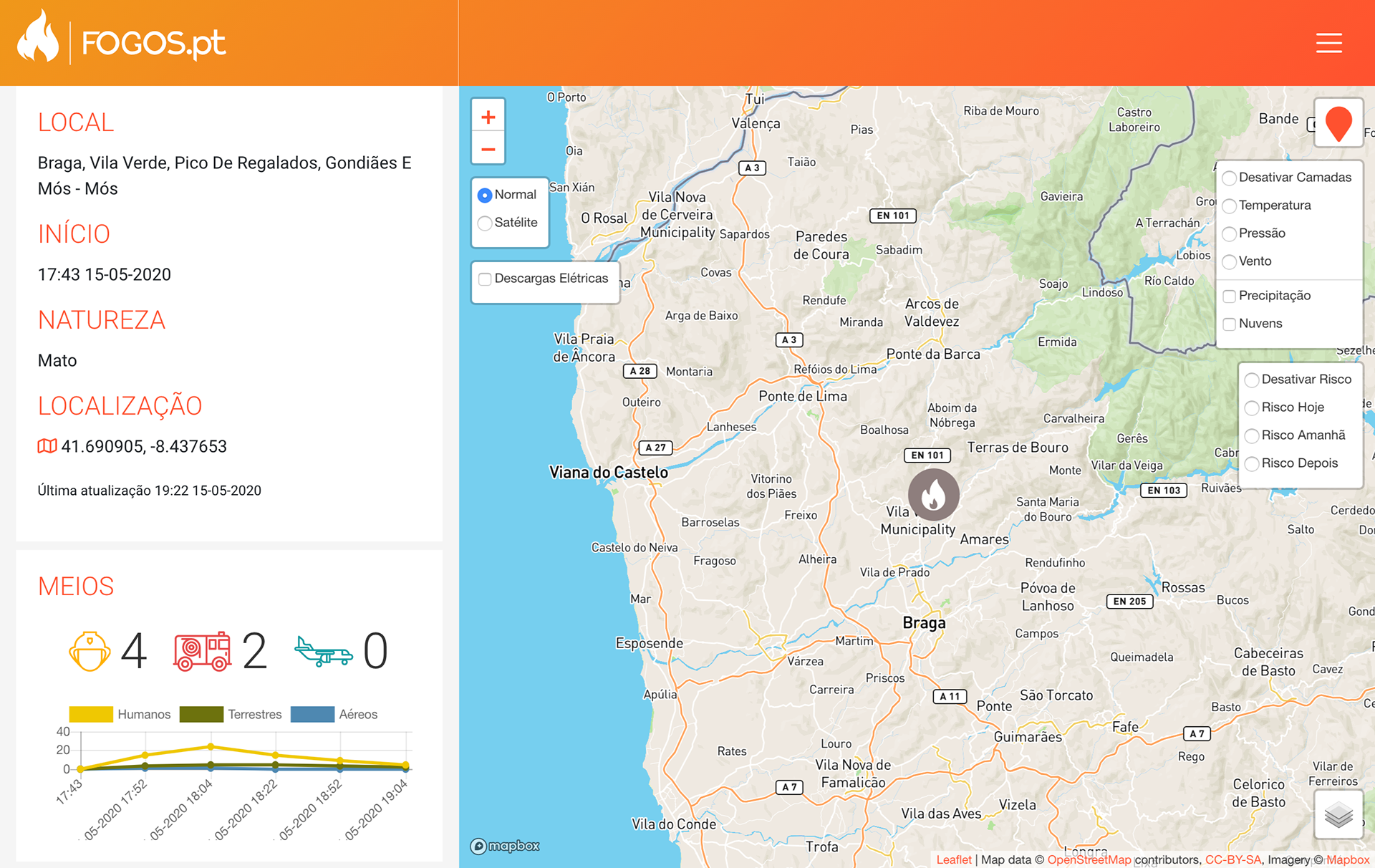The image size is (1375, 868).
Task: Open the Leaflet attribution link
Action: point(954,859)
